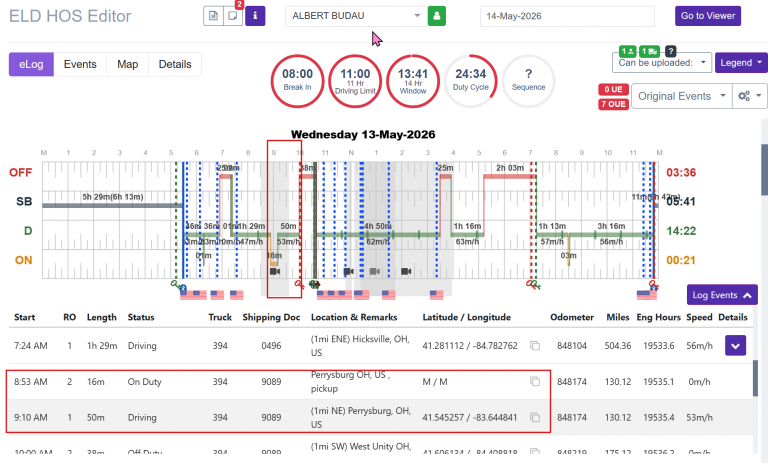
Task: Click the 5h 29m sleeper berth segment
Action: tap(112, 205)
